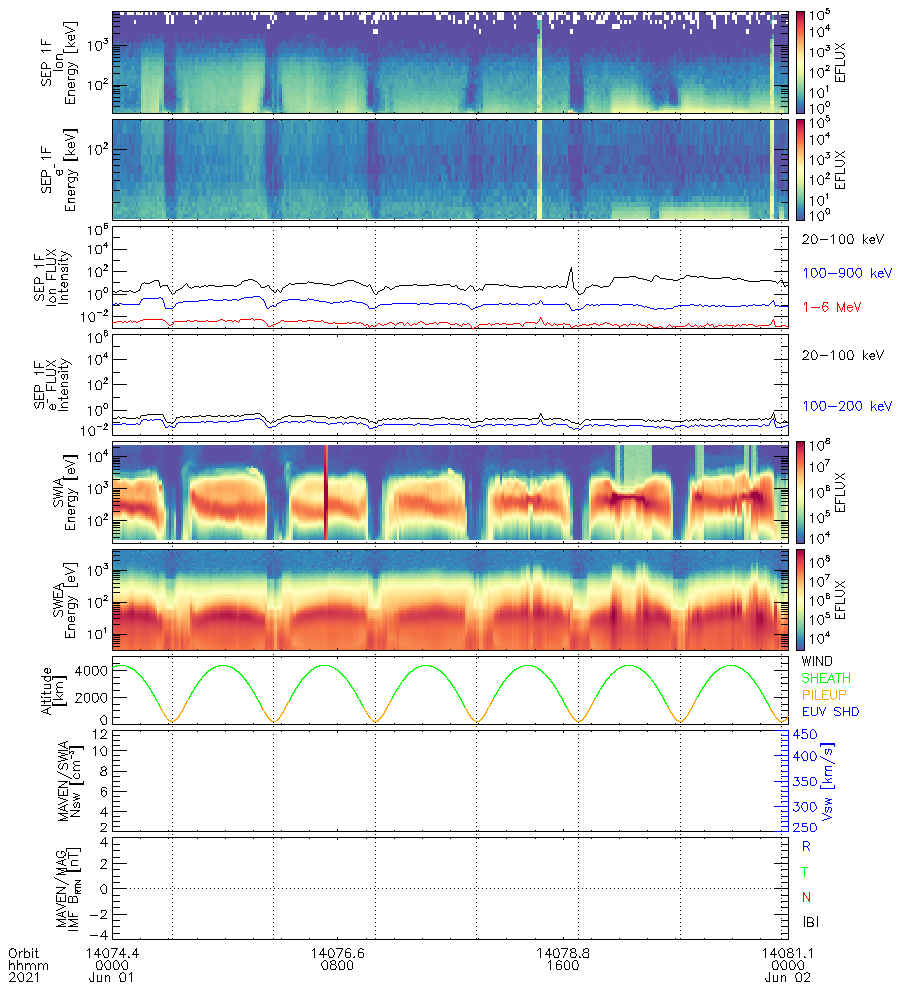The width and height of the screenshot is (900, 1000).
Task: Select the red N component legend label
Action: click(x=806, y=897)
